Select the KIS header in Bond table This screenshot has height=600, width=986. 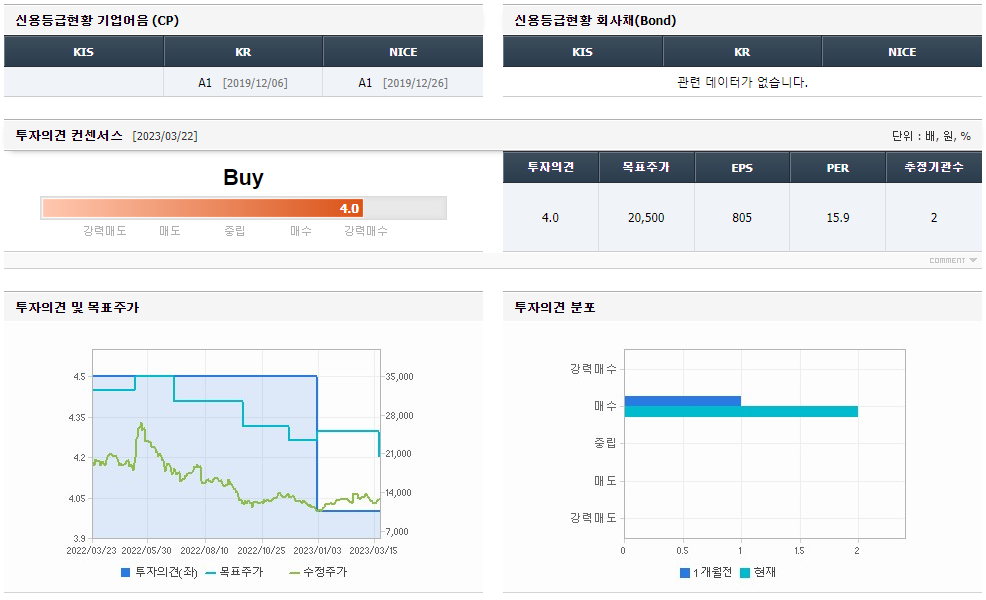[x=582, y=52]
